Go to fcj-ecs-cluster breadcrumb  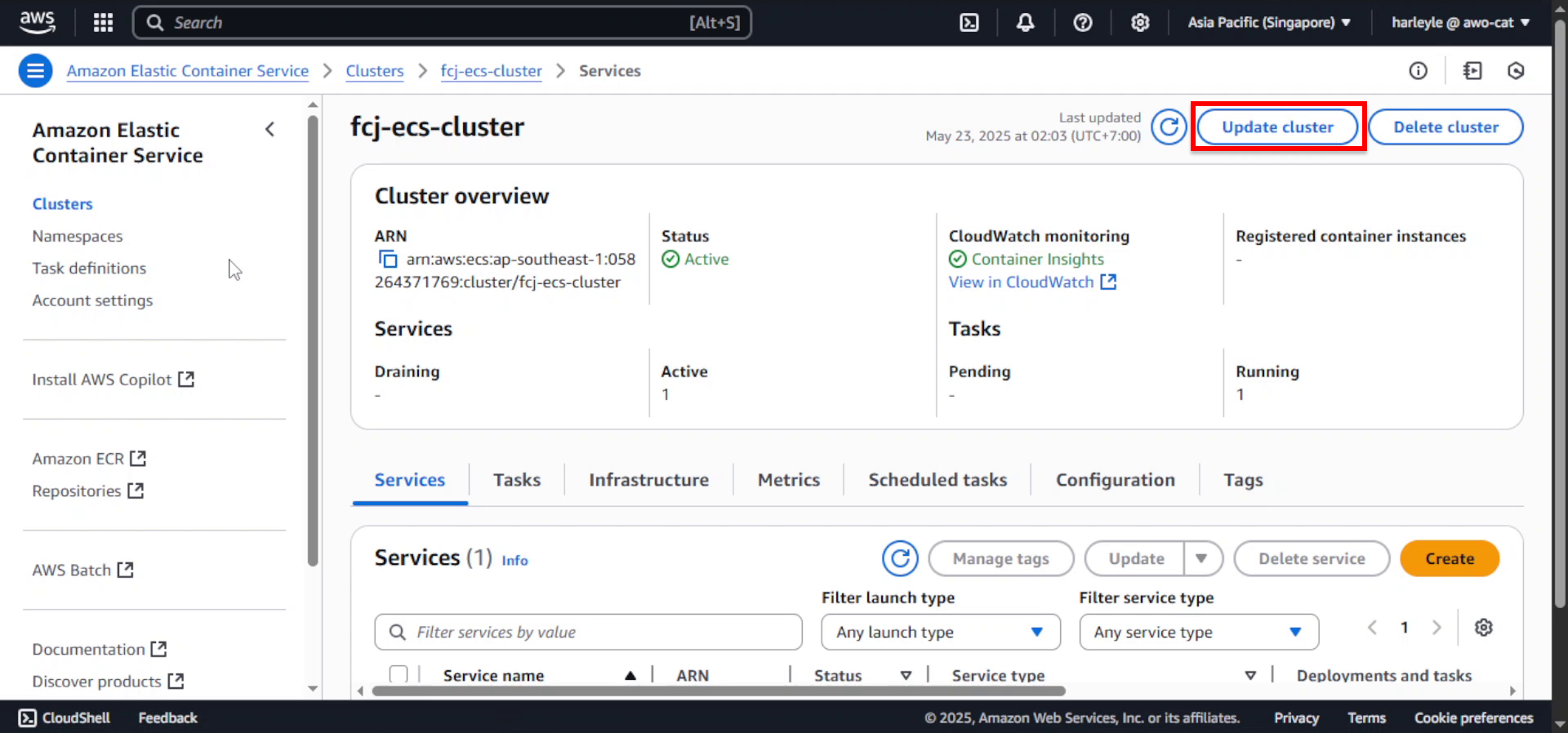pyautogui.click(x=491, y=71)
